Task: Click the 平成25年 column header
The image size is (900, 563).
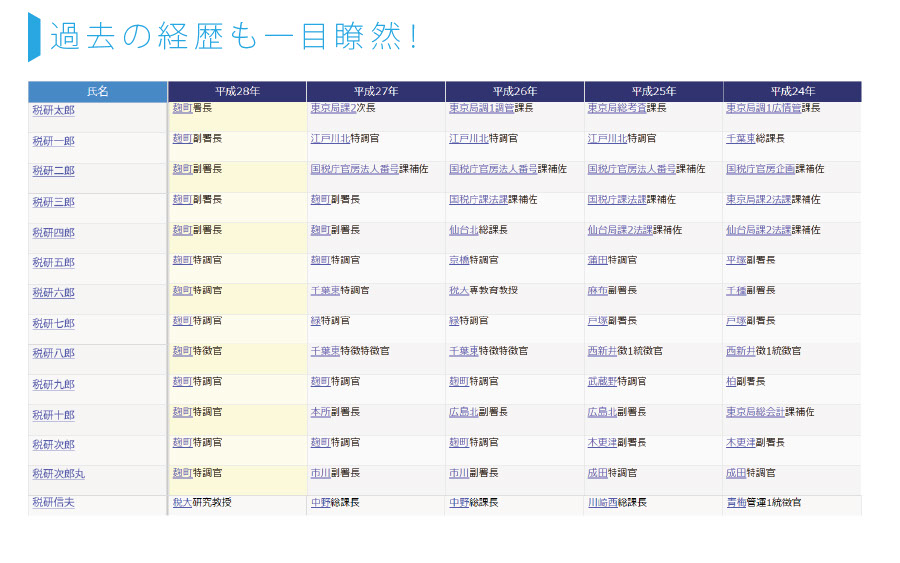Action: click(654, 91)
